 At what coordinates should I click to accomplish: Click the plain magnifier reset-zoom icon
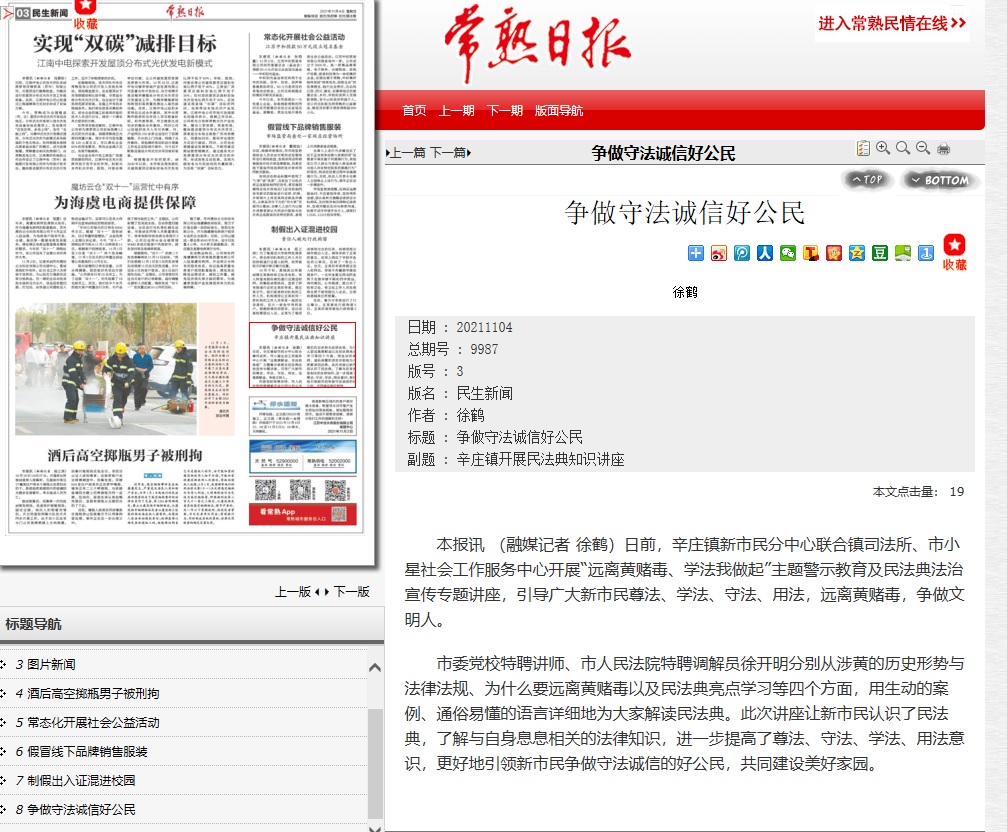pyautogui.click(x=903, y=148)
